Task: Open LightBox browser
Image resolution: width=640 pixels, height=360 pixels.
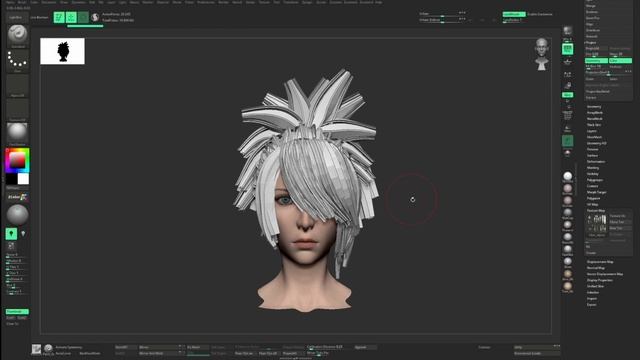Action: tap(16, 18)
